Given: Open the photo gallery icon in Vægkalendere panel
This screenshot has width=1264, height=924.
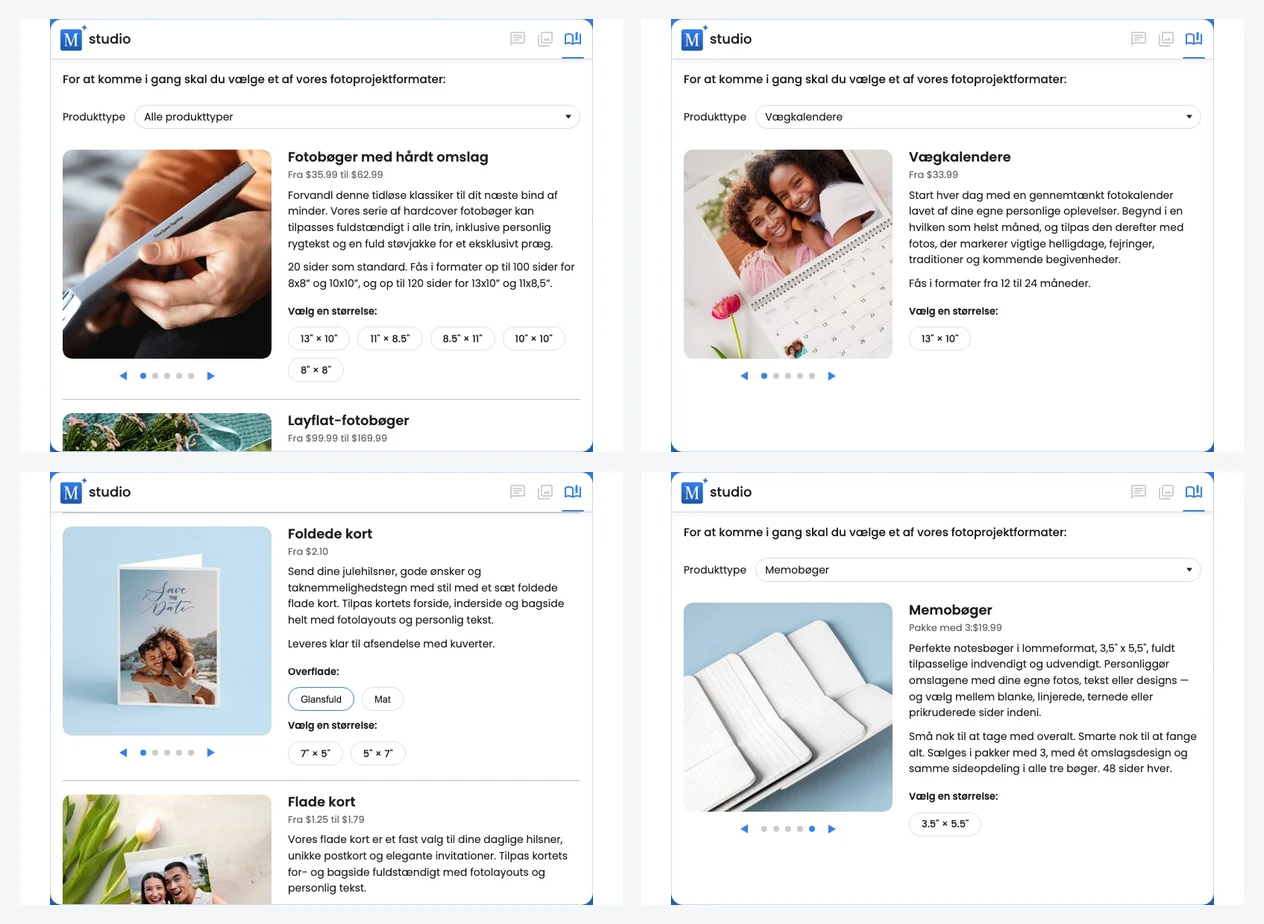Looking at the screenshot, I should click(x=1166, y=39).
